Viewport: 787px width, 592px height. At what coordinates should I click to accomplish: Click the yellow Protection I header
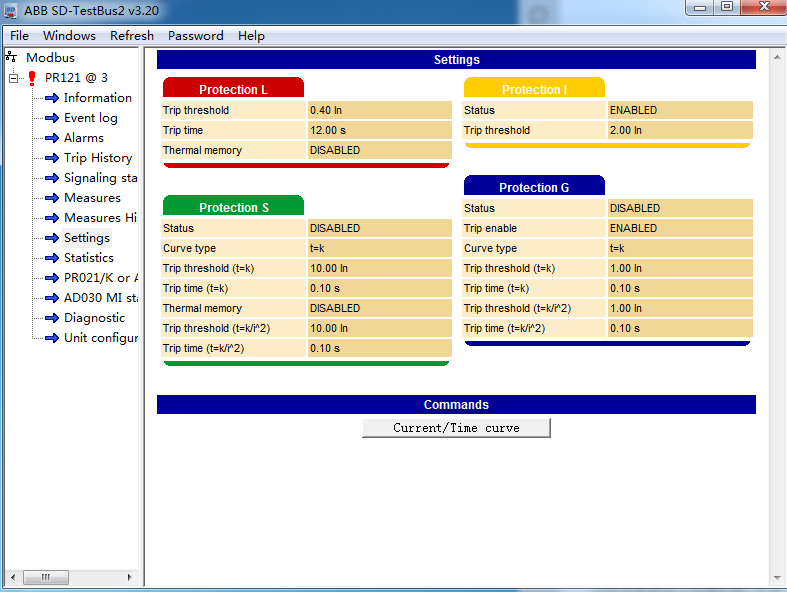pos(534,87)
